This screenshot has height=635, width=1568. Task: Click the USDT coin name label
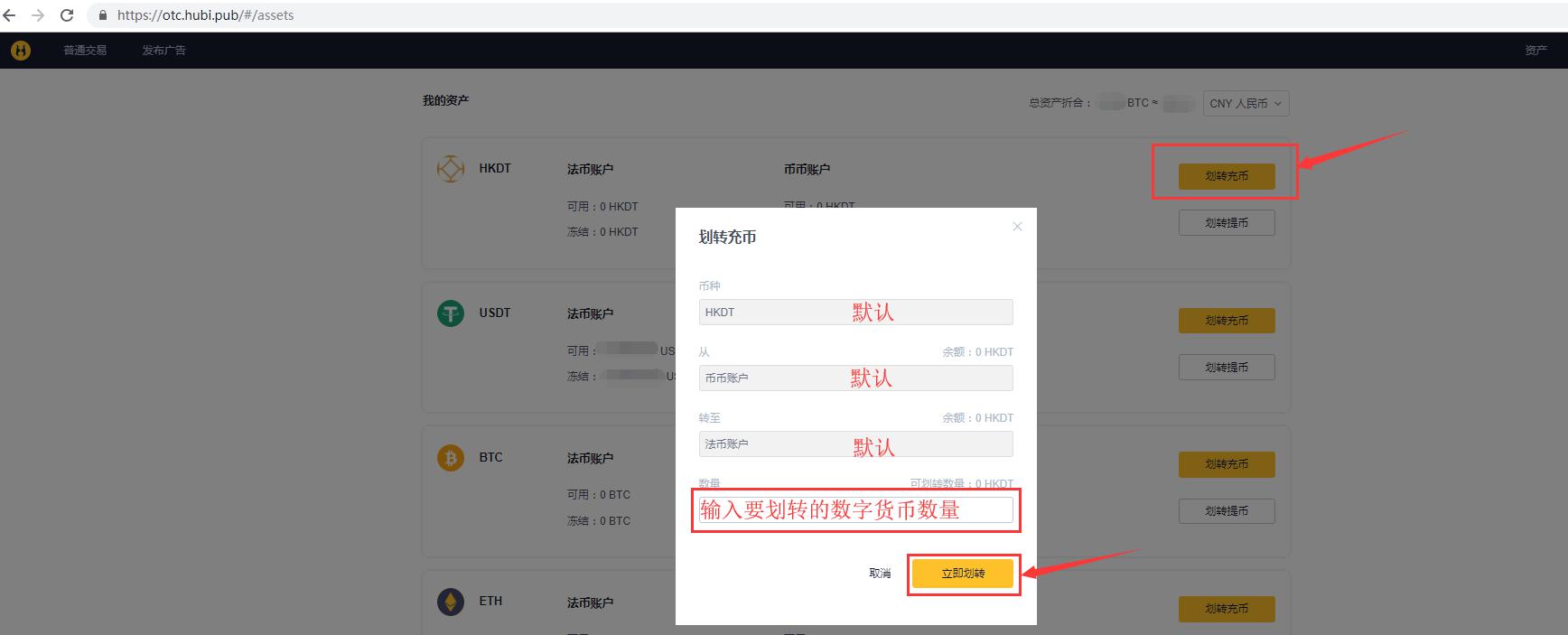495,313
